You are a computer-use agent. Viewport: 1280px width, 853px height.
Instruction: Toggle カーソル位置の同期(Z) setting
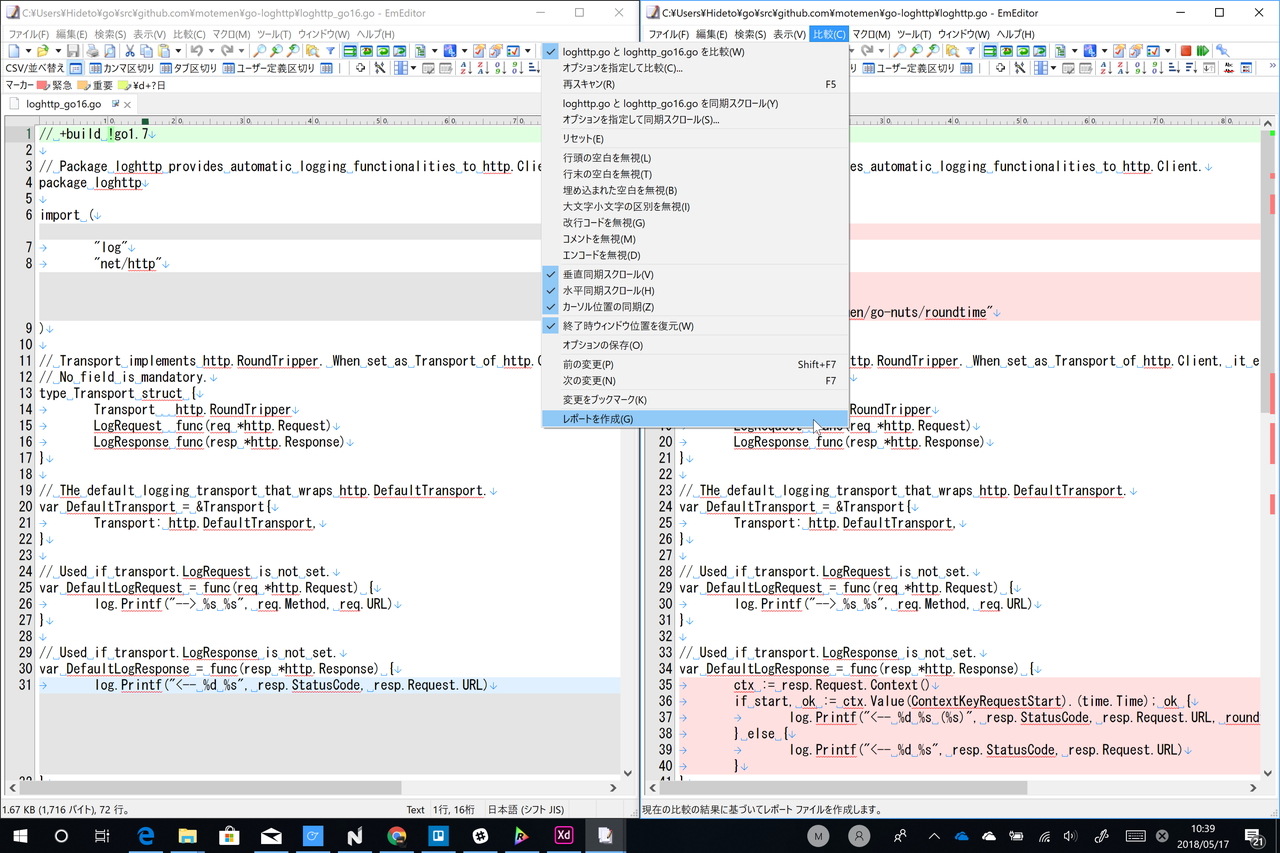pyautogui.click(x=608, y=307)
